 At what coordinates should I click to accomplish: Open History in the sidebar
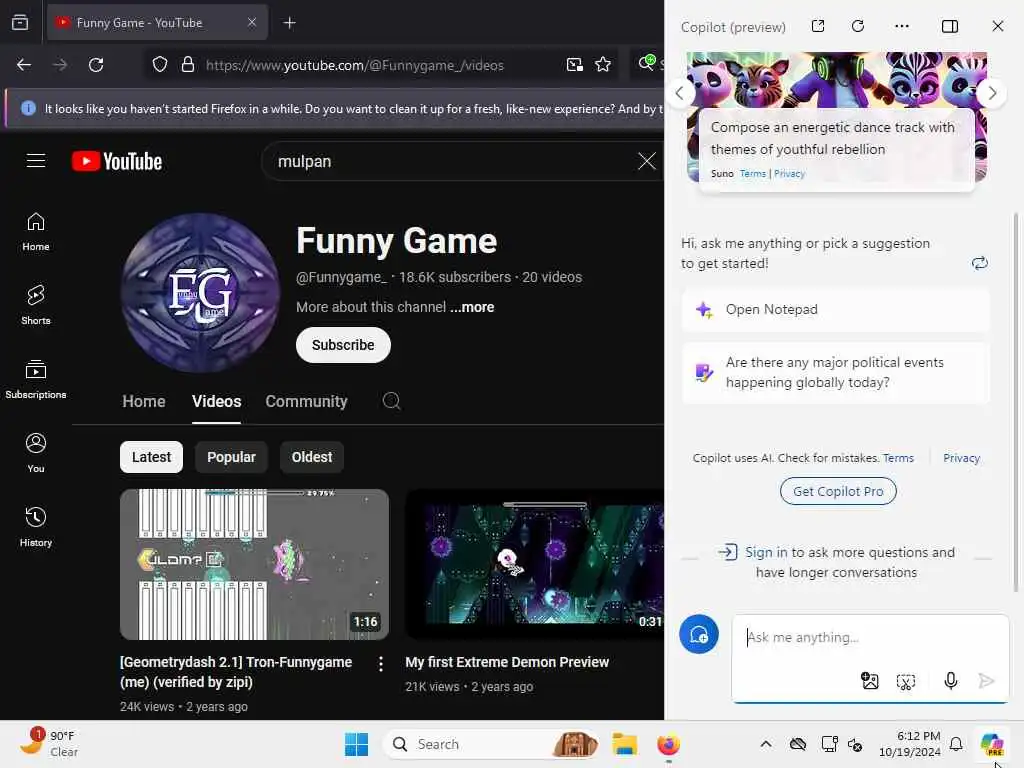point(36,527)
